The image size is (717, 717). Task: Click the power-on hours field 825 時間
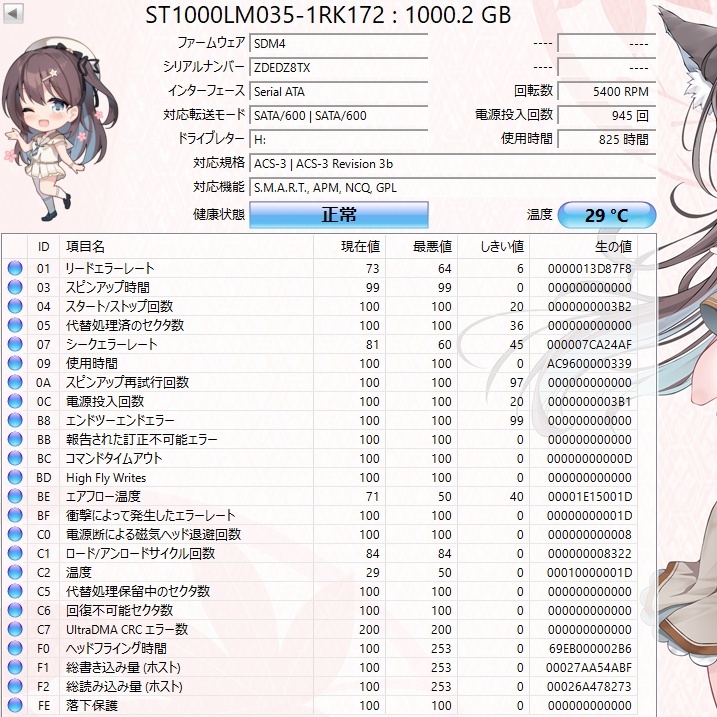607,139
